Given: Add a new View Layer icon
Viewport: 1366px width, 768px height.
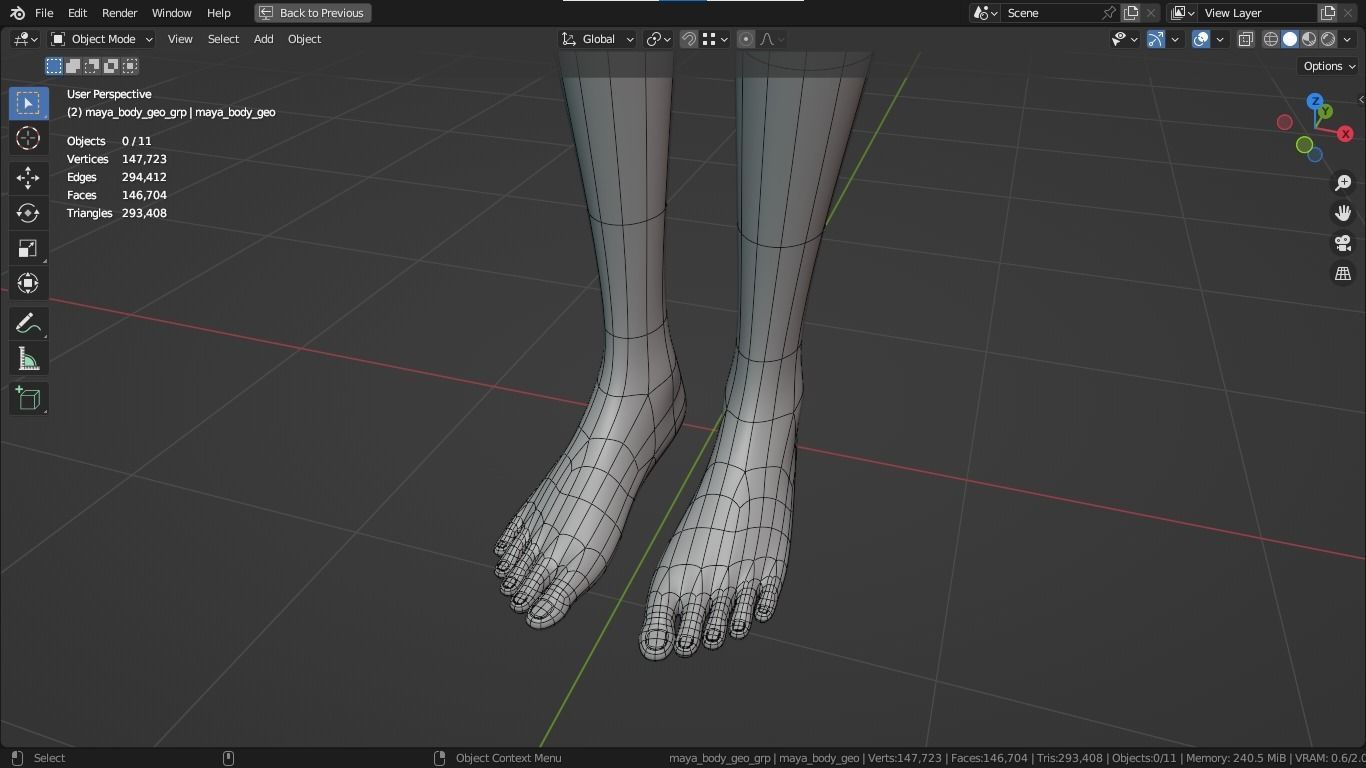Looking at the screenshot, I should pos(1328,13).
